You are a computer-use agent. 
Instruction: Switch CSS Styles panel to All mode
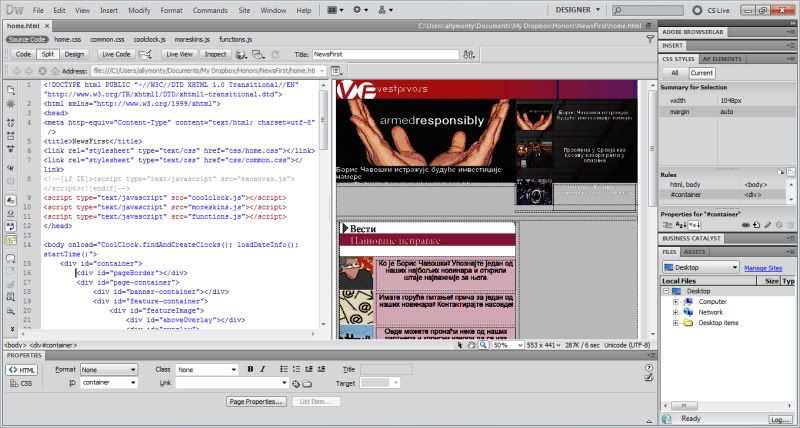click(x=675, y=72)
